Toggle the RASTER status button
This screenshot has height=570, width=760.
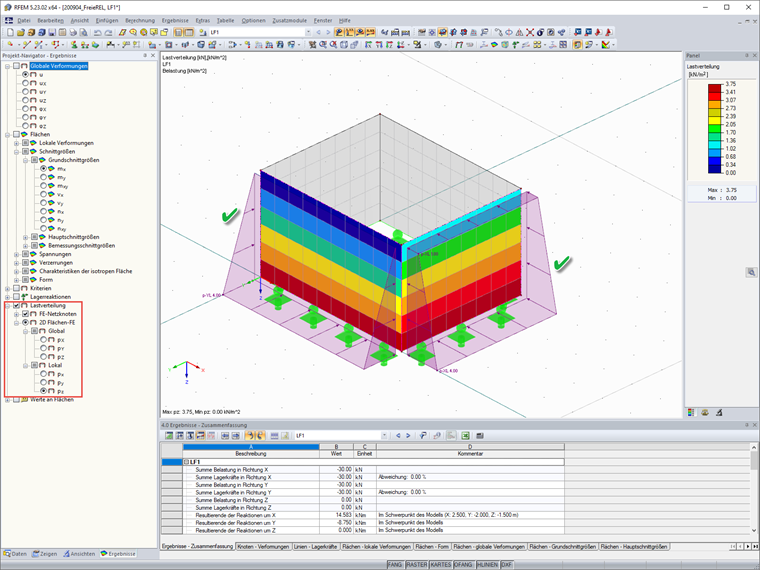pos(416,565)
